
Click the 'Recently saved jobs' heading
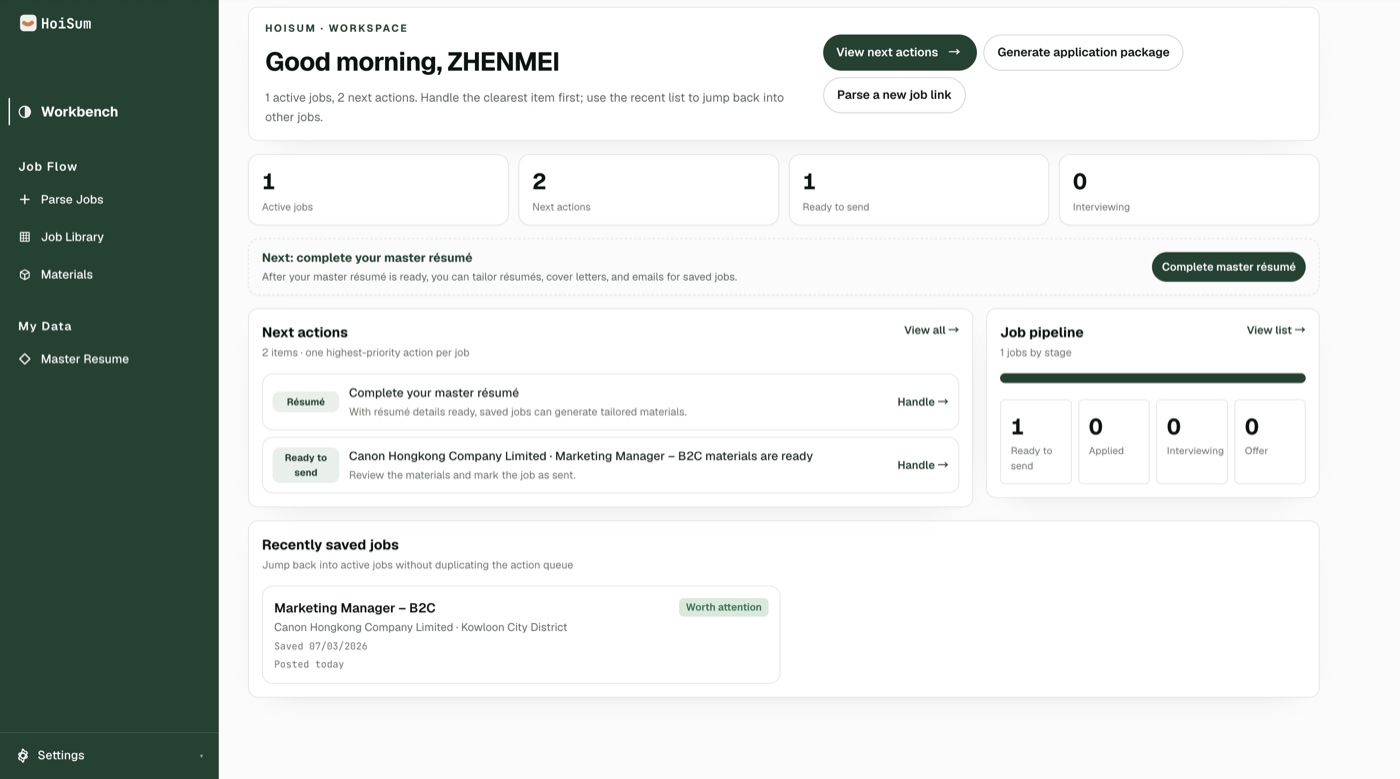pyautogui.click(x=330, y=545)
